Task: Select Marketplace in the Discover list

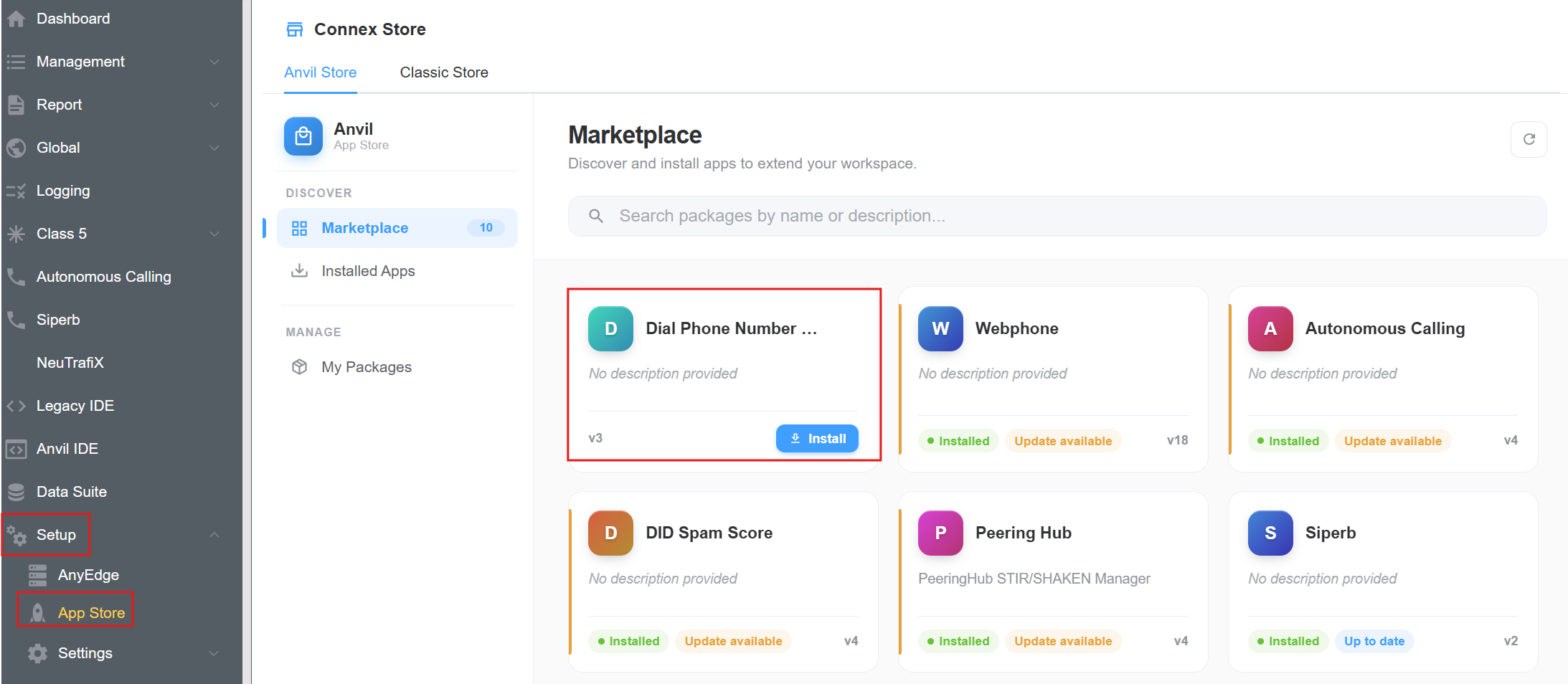Action: tap(397, 228)
